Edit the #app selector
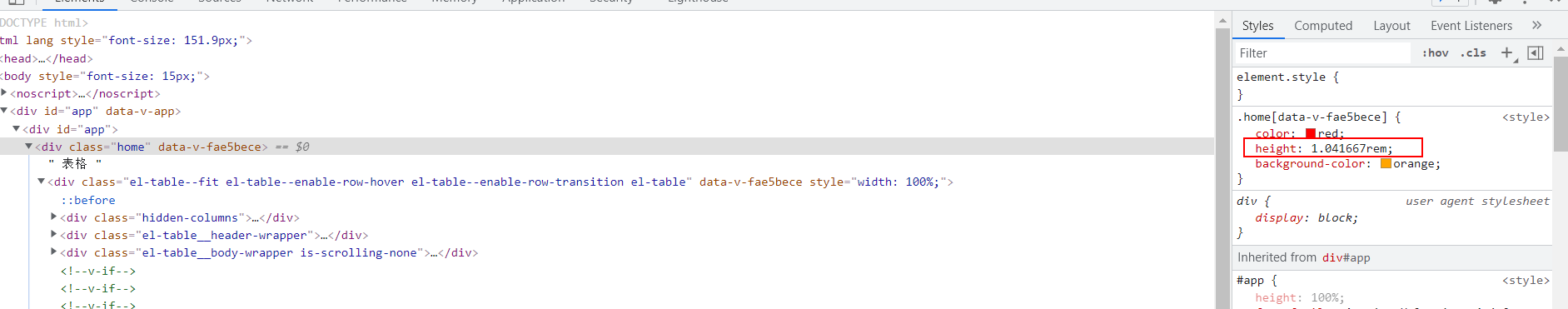The height and width of the screenshot is (309, 1568). coord(1250,281)
